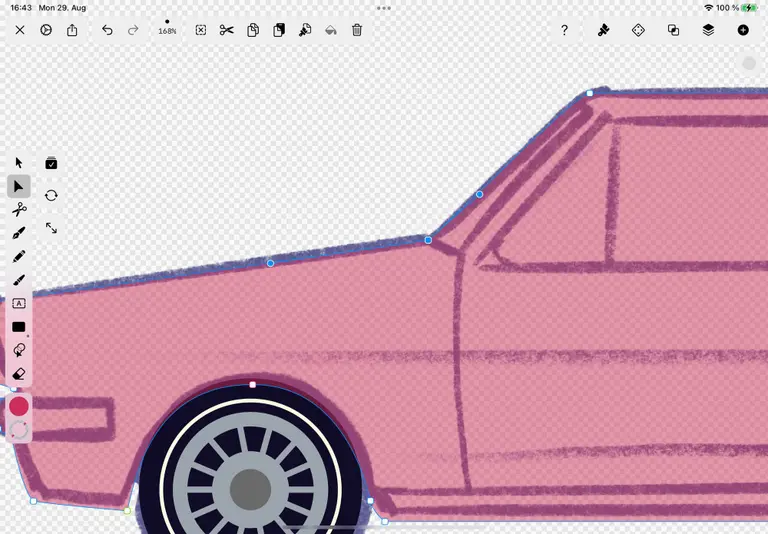Tap the black plus Library button
Image resolution: width=768 pixels, height=534 pixels.
point(743,30)
